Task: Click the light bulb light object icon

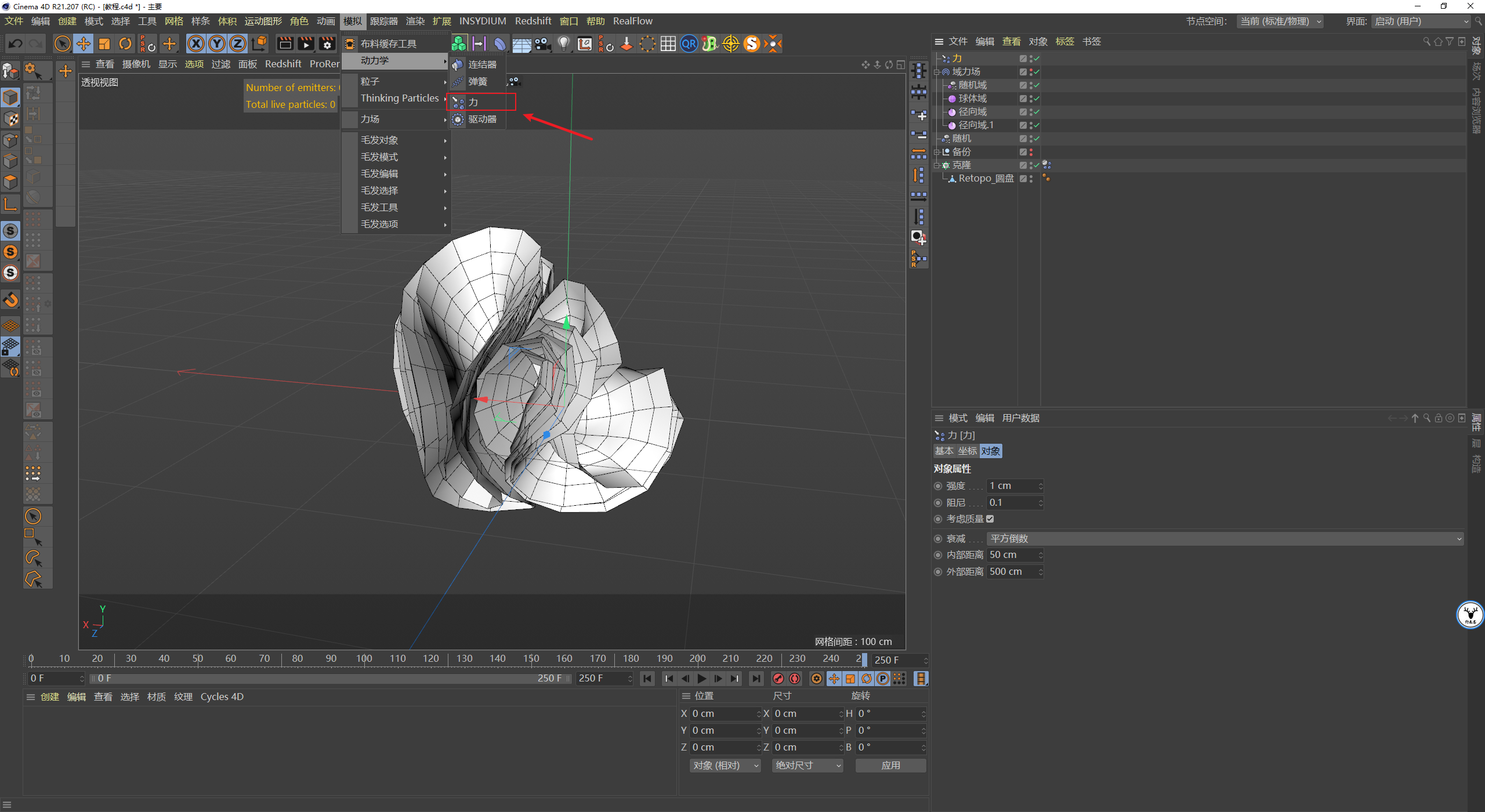Action: pyautogui.click(x=563, y=43)
